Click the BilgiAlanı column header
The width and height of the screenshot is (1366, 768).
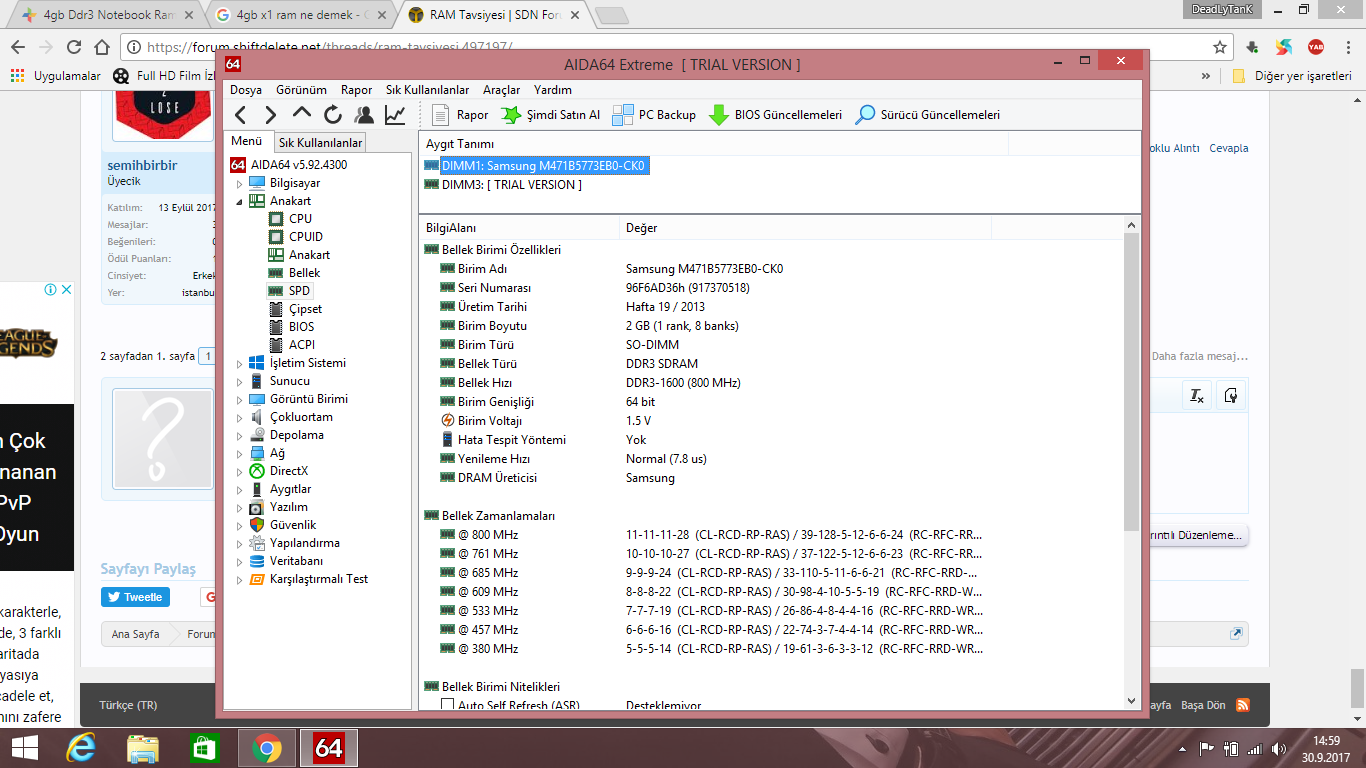519,228
